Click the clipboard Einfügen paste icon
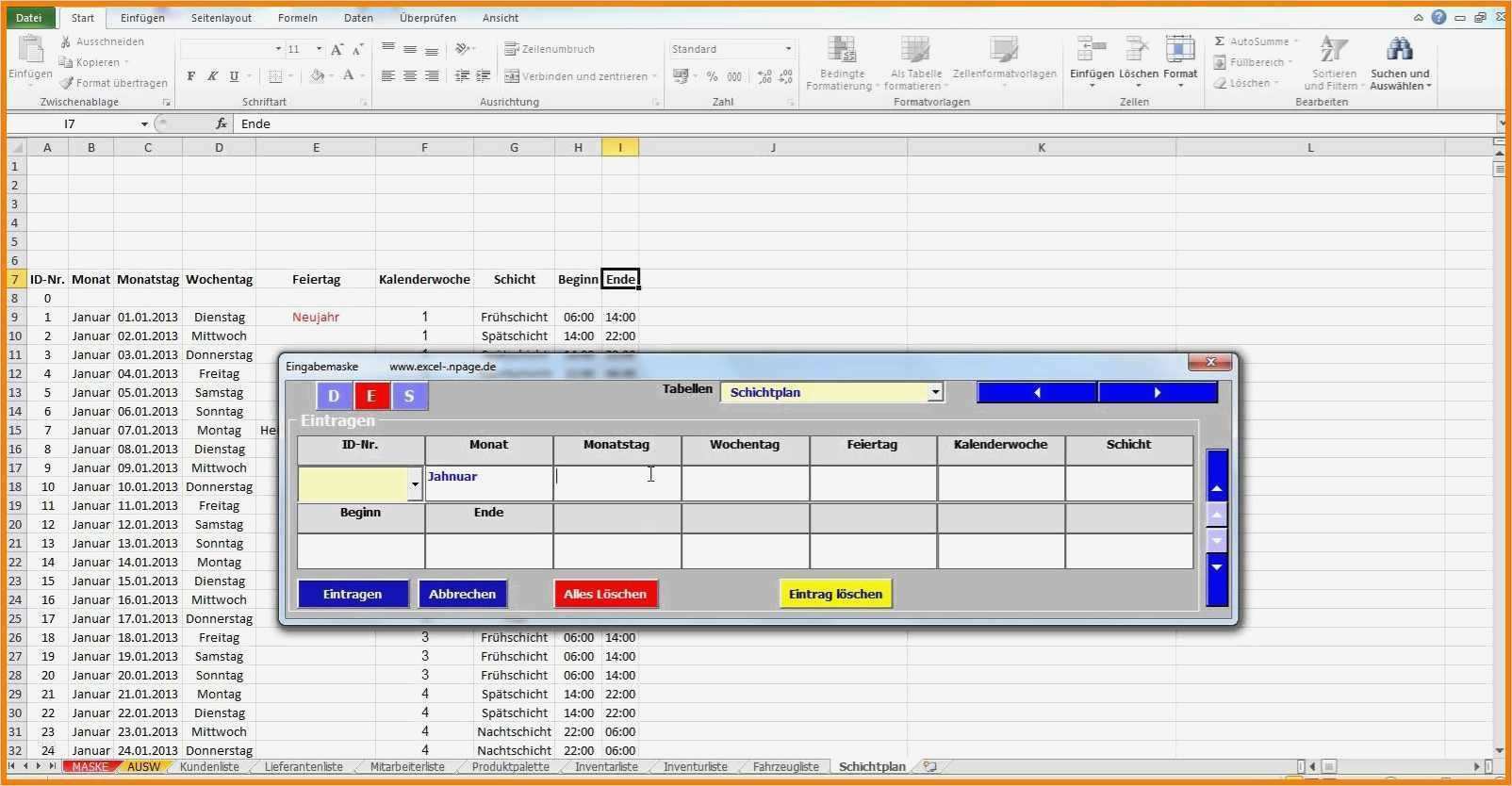Image resolution: width=1512 pixels, height=786 pixels. coord(30,49)
